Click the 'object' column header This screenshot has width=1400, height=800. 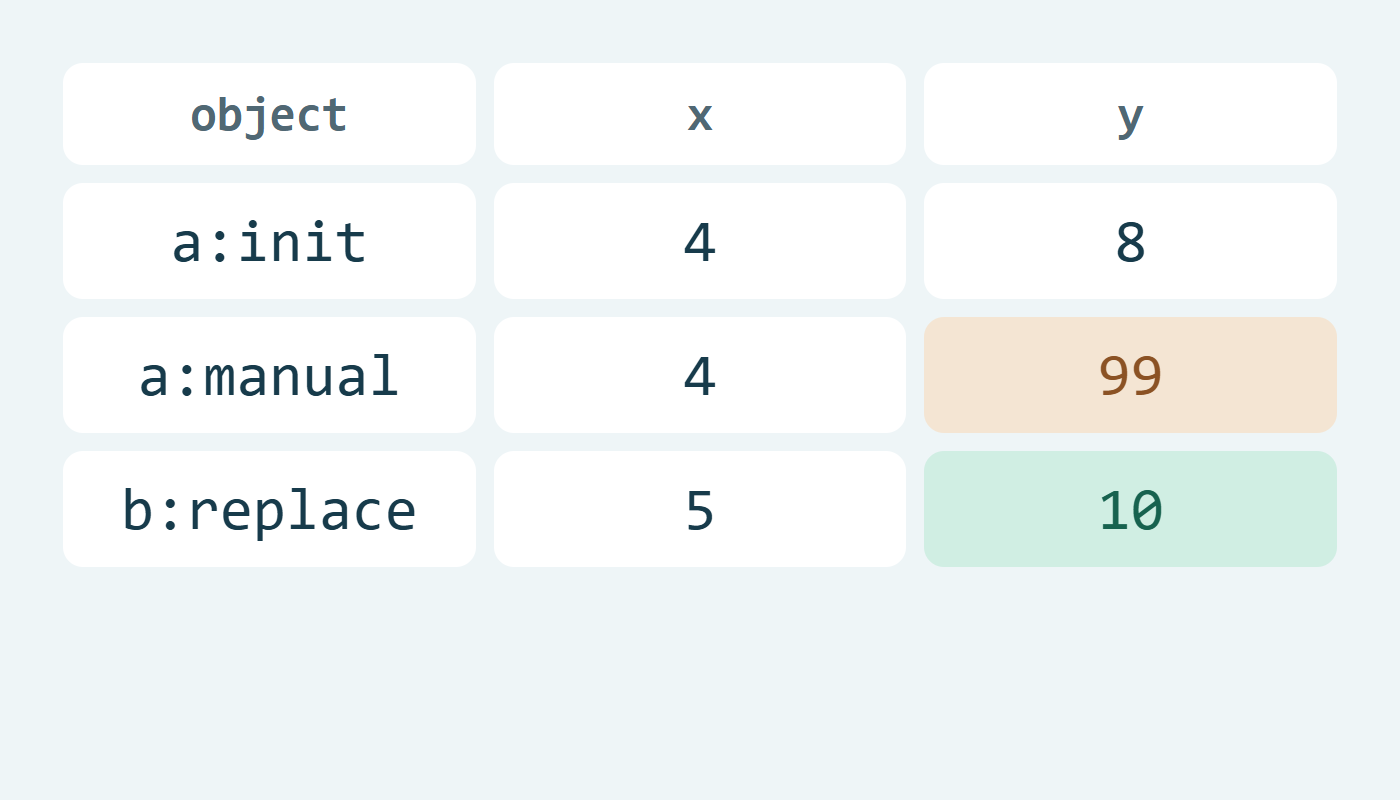coord(269,114)
